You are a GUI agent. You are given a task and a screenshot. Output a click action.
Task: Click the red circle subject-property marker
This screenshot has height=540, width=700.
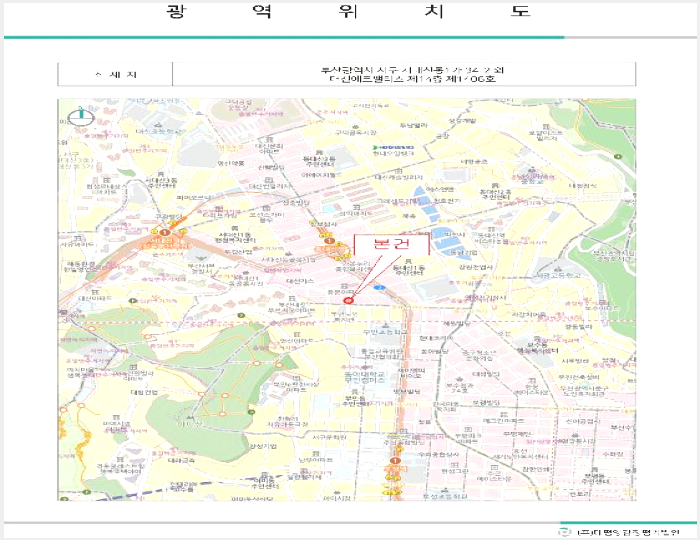[349, 300]
